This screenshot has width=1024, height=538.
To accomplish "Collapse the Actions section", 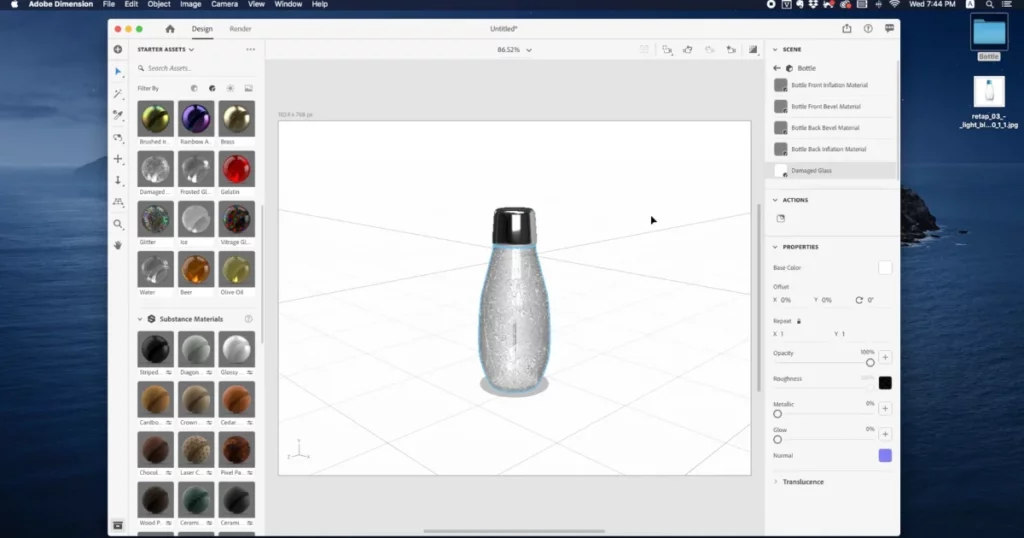I will tap(775, 200).
